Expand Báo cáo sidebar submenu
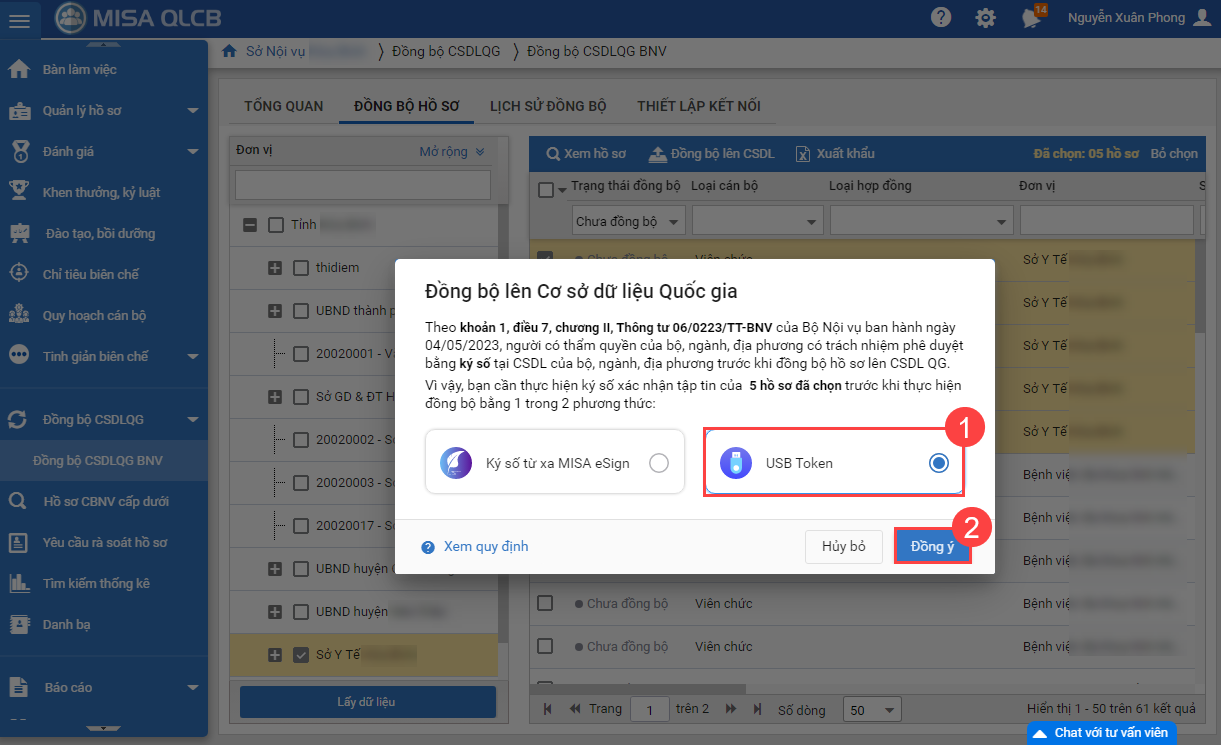This screenshot has height=745, width=1221. pos(193,688)
